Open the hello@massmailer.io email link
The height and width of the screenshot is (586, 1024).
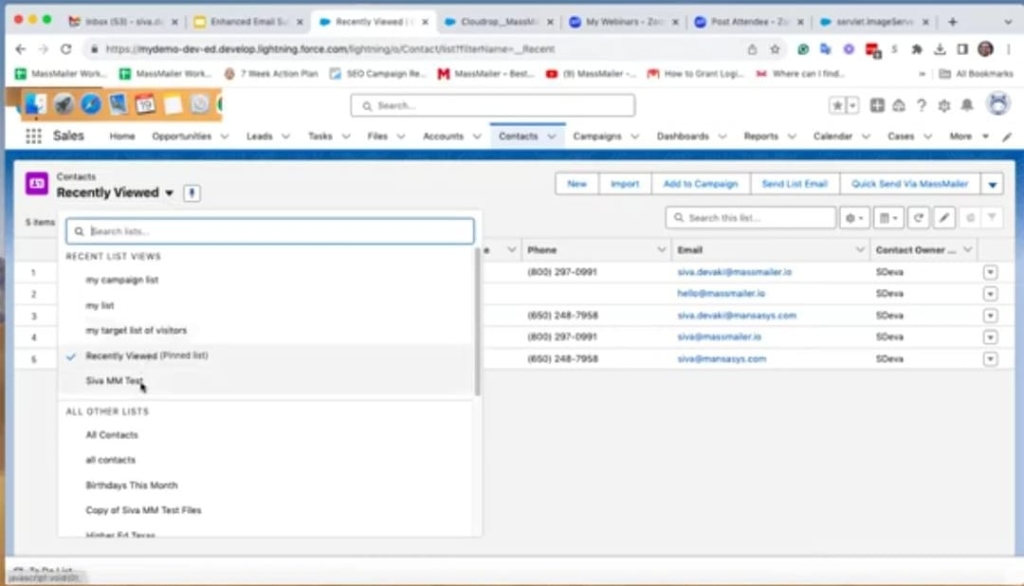click(721, 294)
